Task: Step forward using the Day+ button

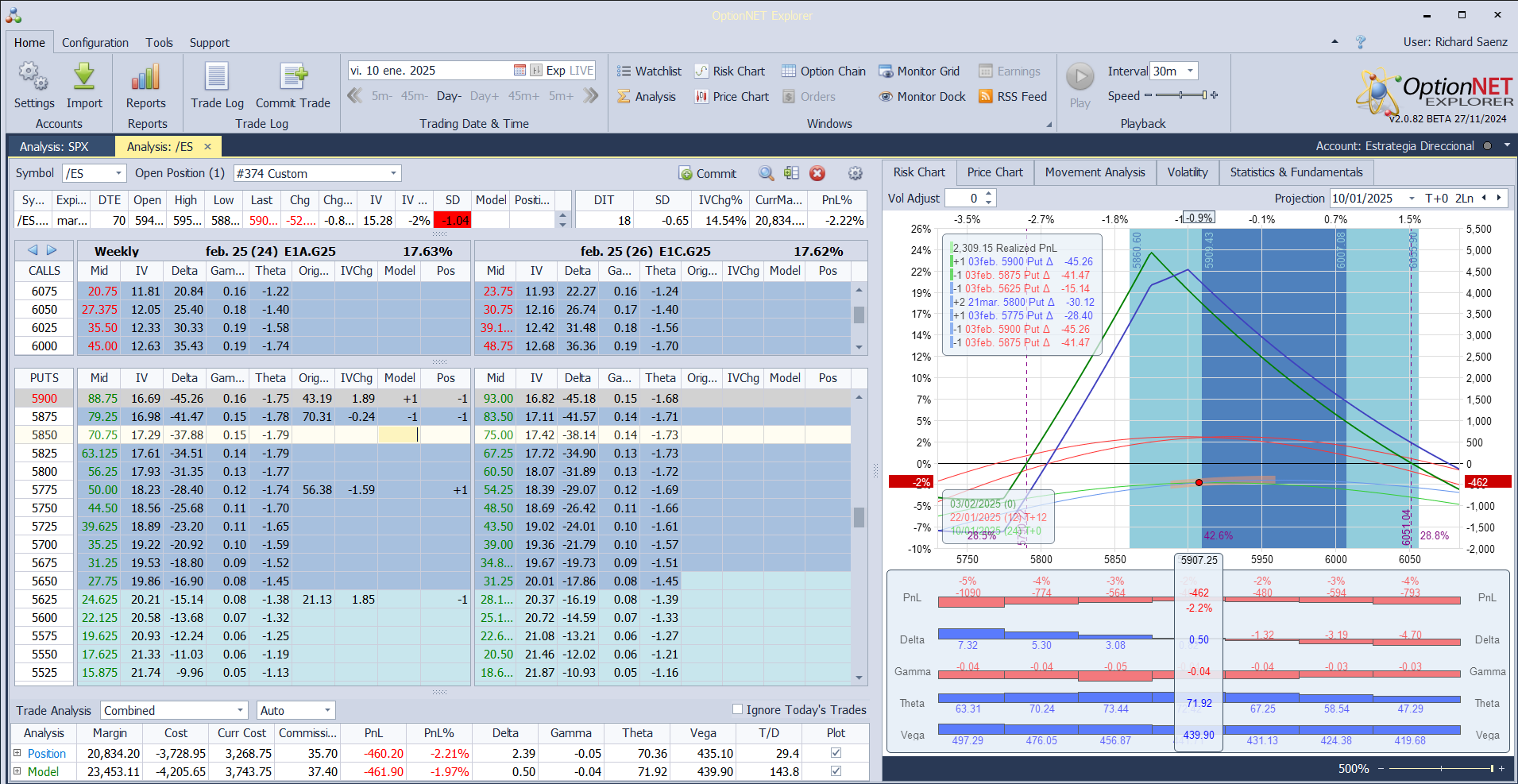Action: point(485,96)
